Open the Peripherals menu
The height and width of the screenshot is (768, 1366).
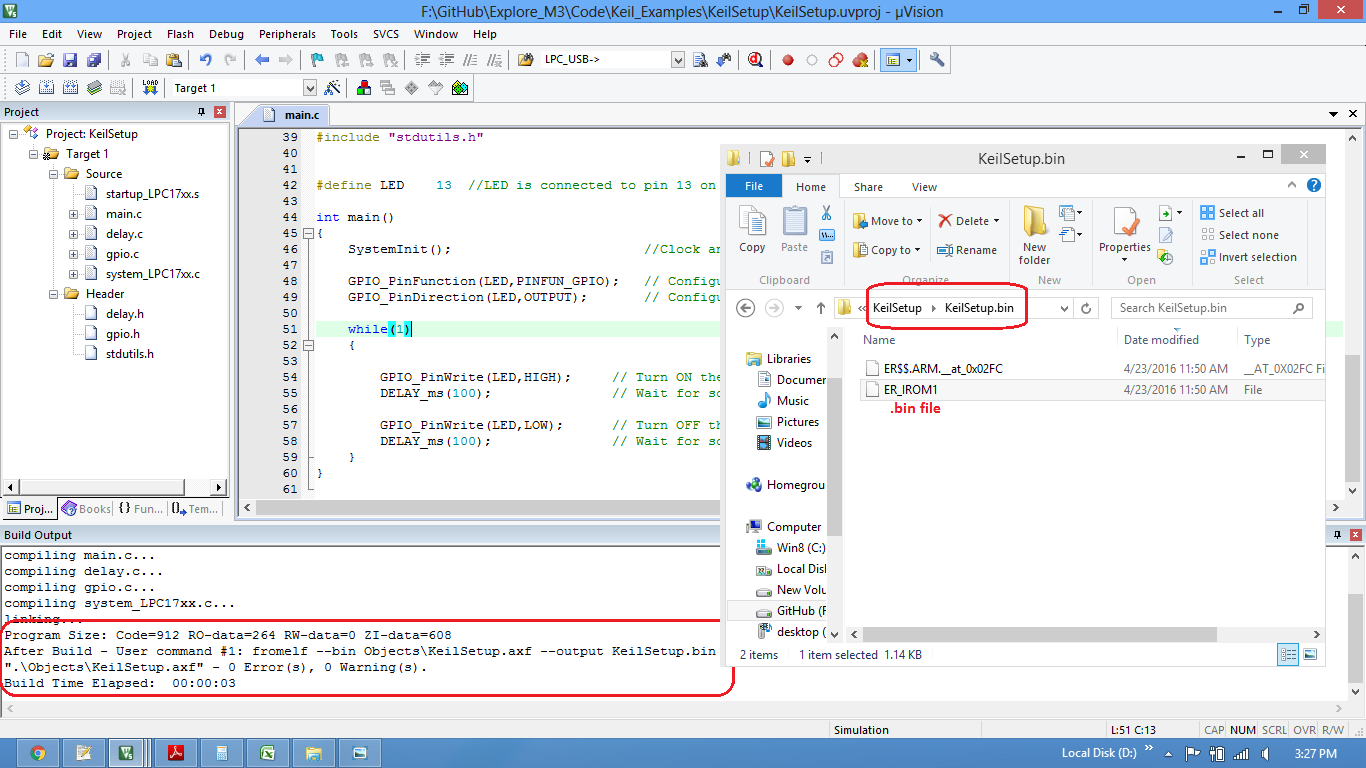287,34
